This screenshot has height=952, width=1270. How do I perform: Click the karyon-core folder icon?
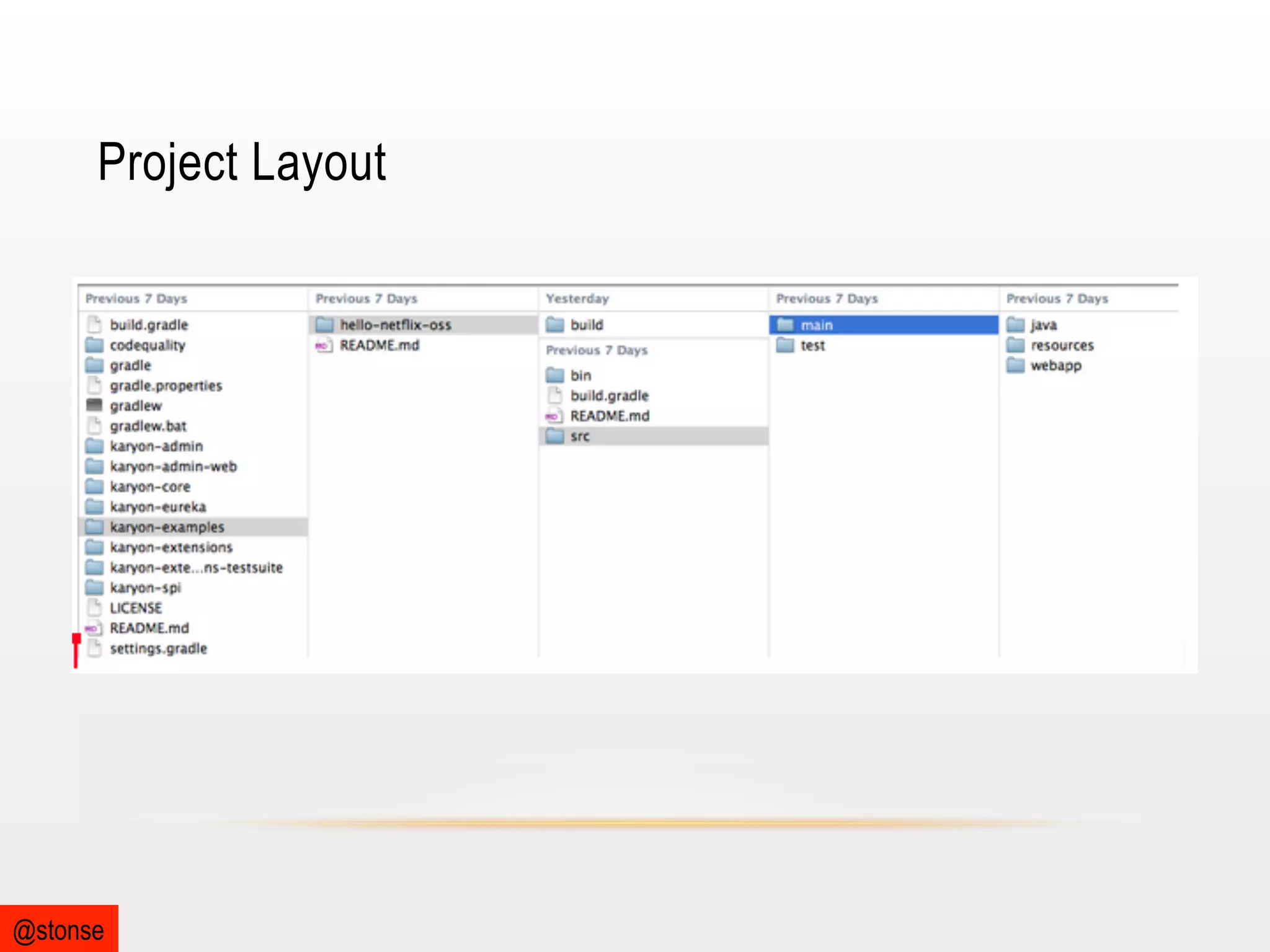94,486
